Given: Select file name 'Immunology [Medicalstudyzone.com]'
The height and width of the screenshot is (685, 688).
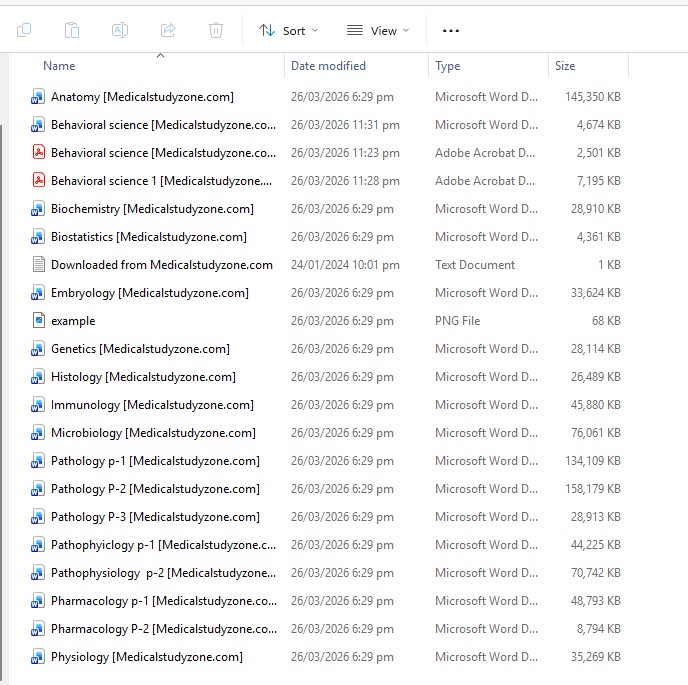Looking at the screenshot, I should [152, 405].
